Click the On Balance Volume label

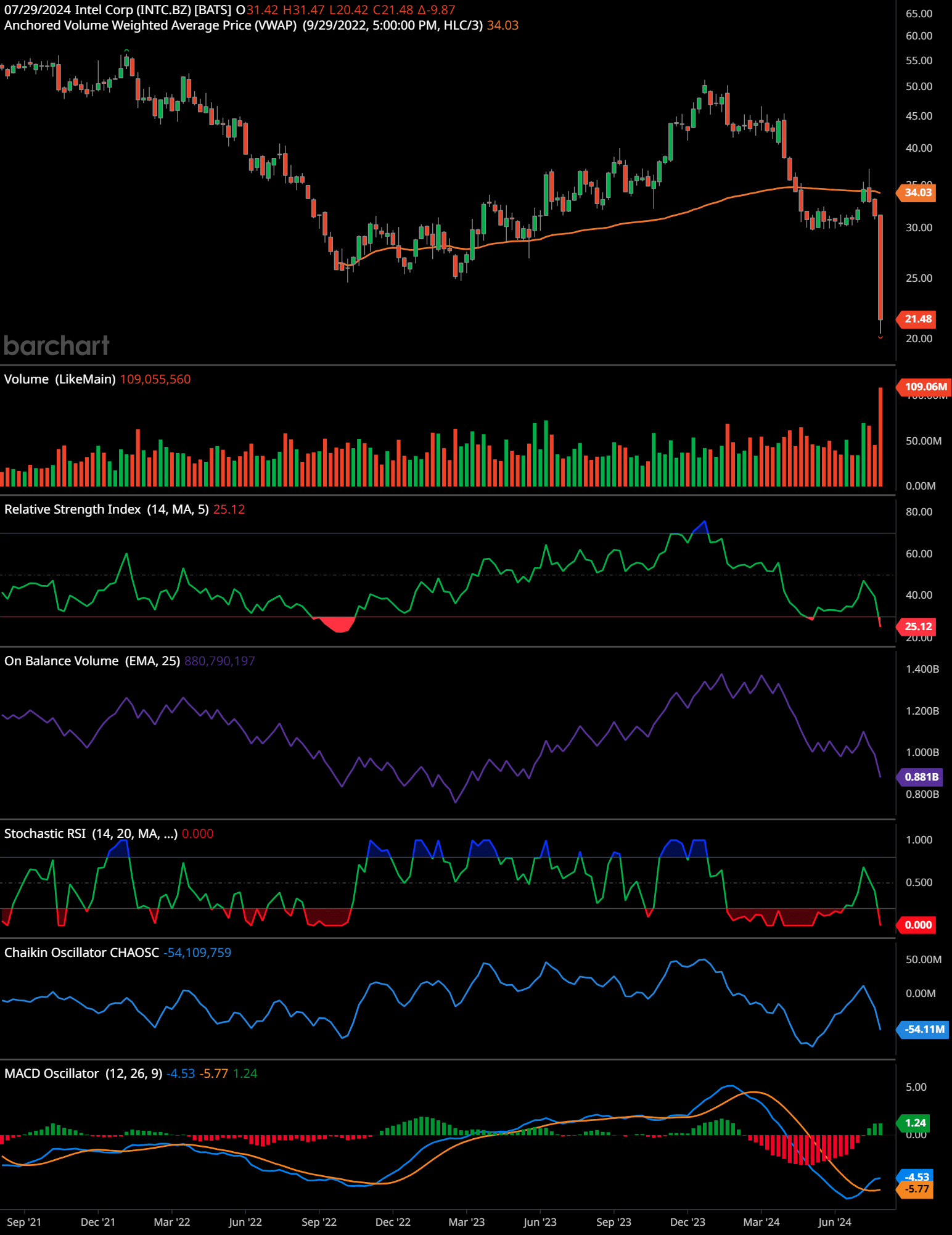point(92,661)
